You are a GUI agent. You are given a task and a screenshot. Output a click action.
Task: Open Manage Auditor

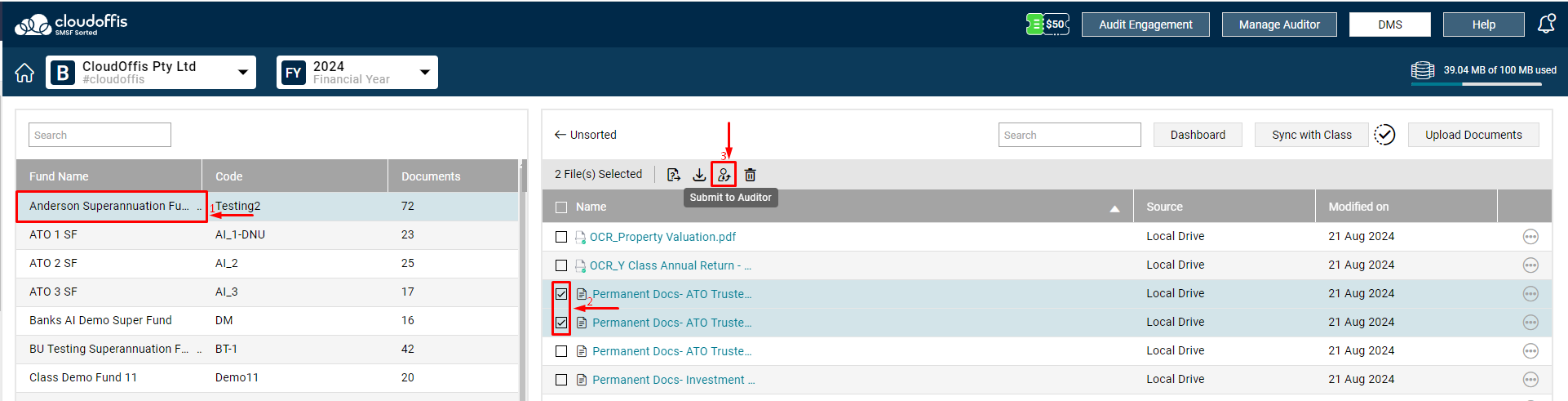click(1279, 25)
